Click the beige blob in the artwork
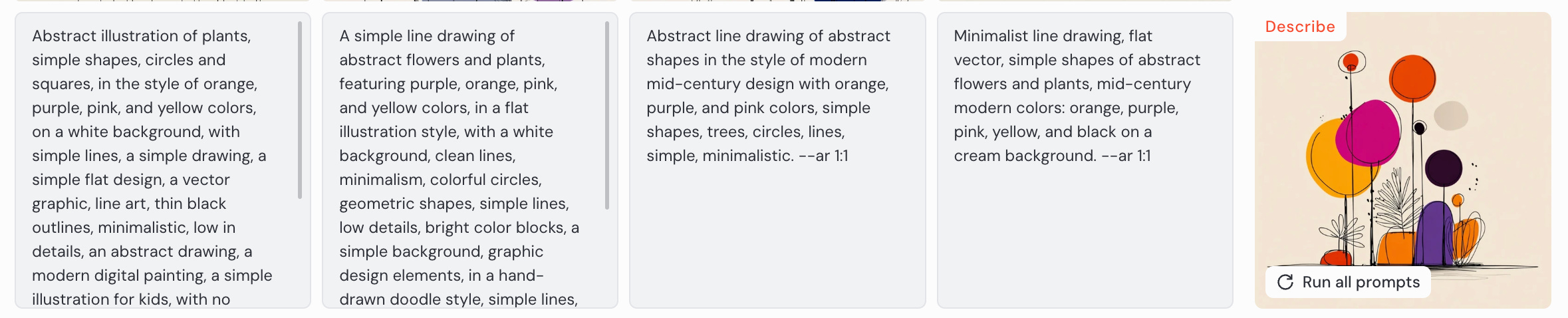 [1451, 116]
